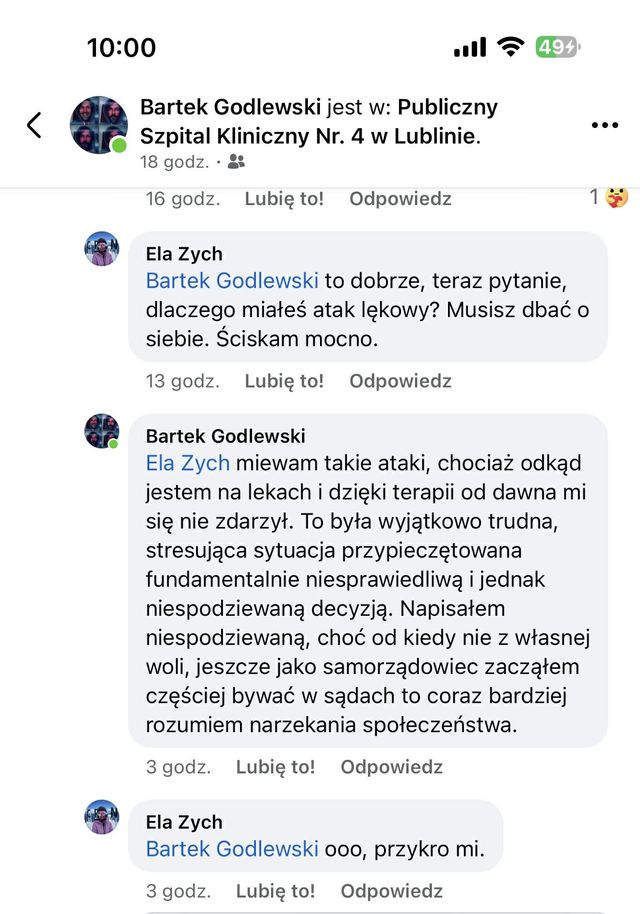The image size is (640, 914).
Task: Open the three-dot post options menu
Action: click(605, 125)
